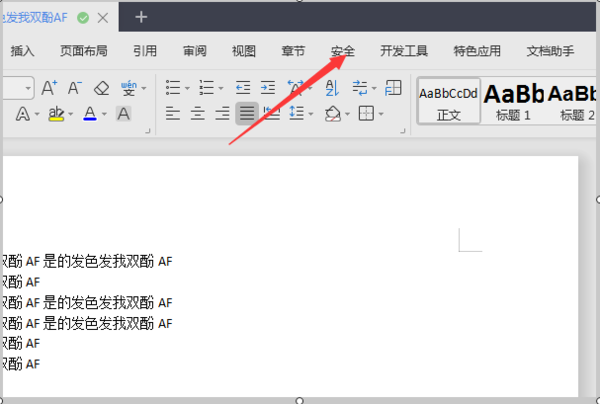Expand the text effect dropdown arrow
The height and width of the screenshot is (404, 600).
coord(37,114)
